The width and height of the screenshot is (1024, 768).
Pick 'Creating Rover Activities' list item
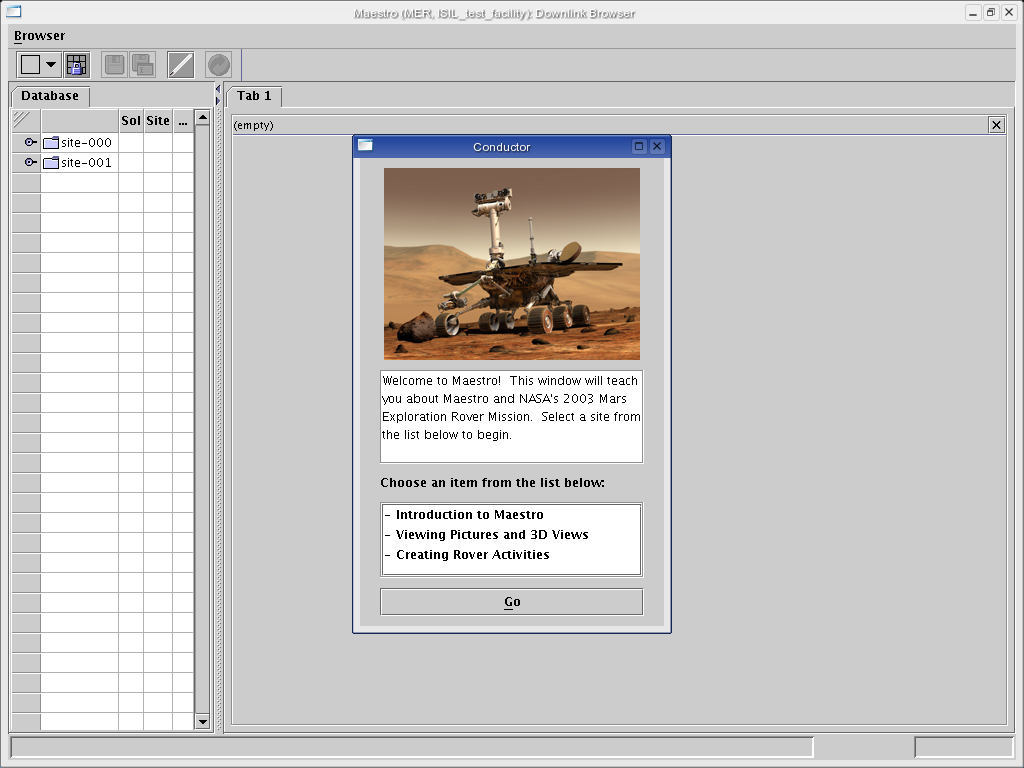472,555
